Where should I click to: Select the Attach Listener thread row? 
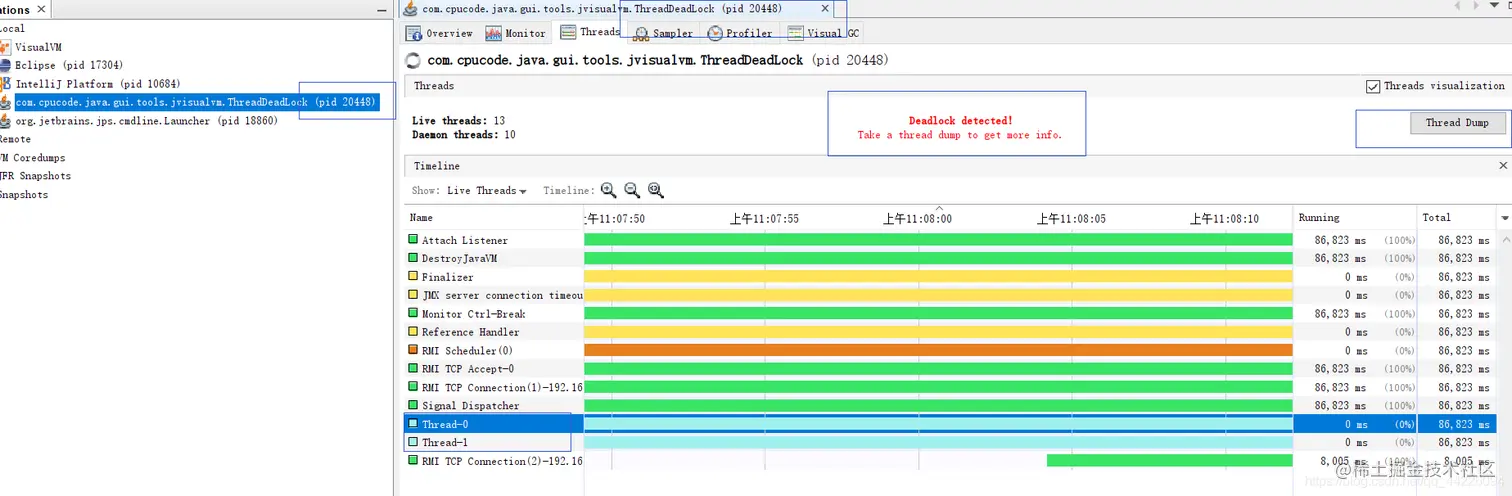[950, 240]
